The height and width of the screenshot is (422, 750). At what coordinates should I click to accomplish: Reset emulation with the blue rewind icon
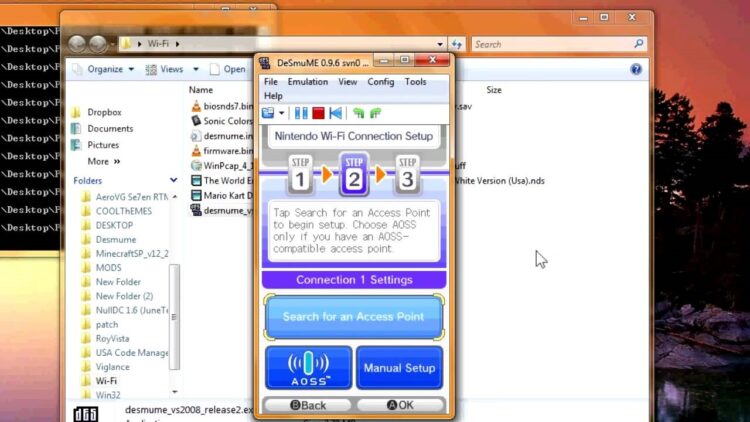coord(336,113)
